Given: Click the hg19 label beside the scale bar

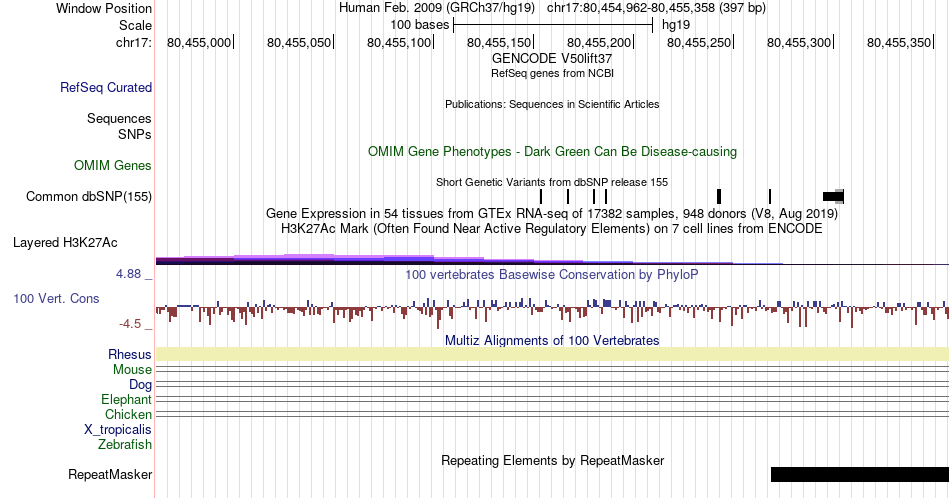Looking at the screenshot, I should click(676, 25).
